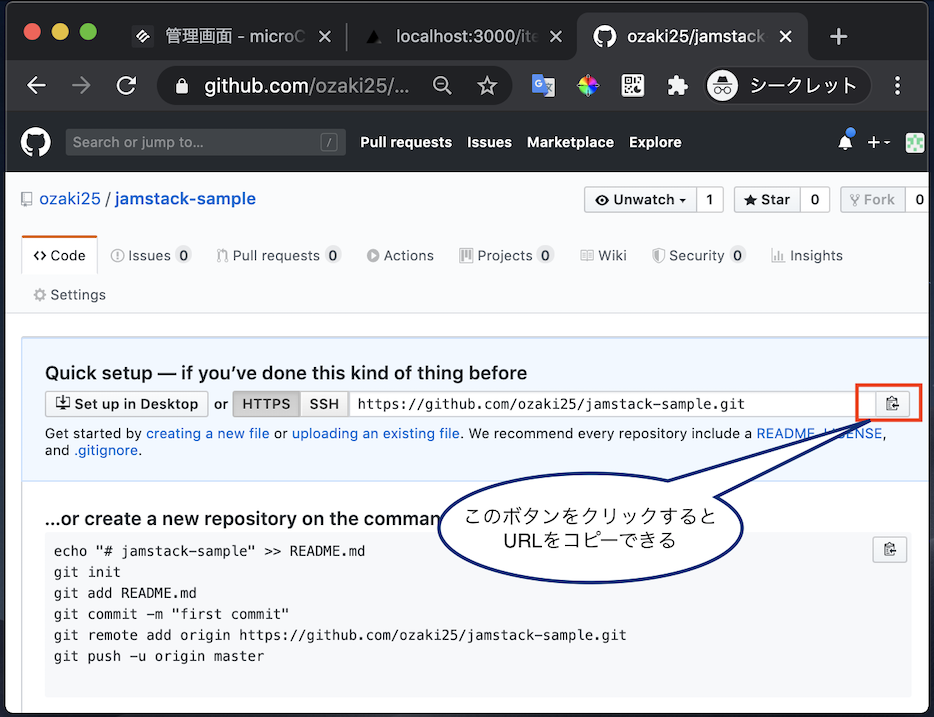Expand the Unwatch dropdown
The image size is (934, 717).
640,199
